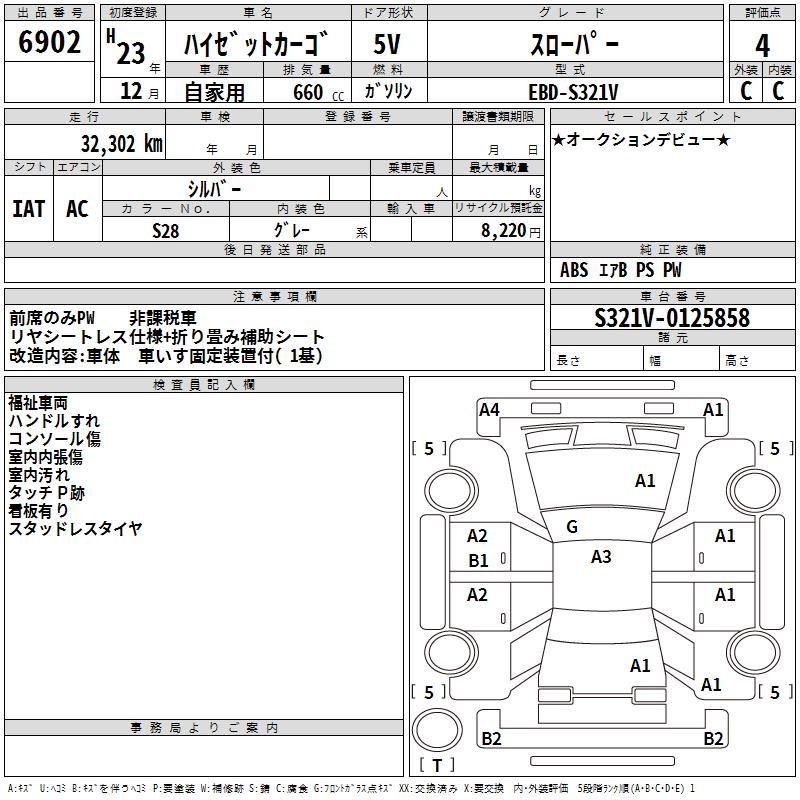
Task: Click the 高さ dimension label
Action: pyautogui.click(x=737, y=360)
